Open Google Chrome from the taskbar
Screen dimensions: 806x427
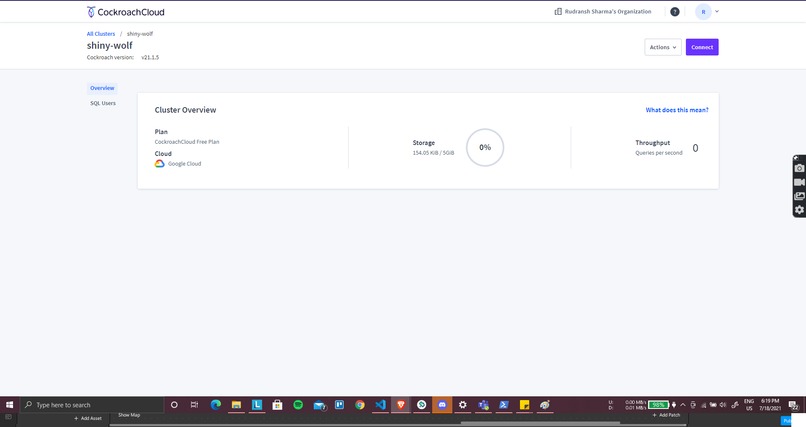click(360, 405)
